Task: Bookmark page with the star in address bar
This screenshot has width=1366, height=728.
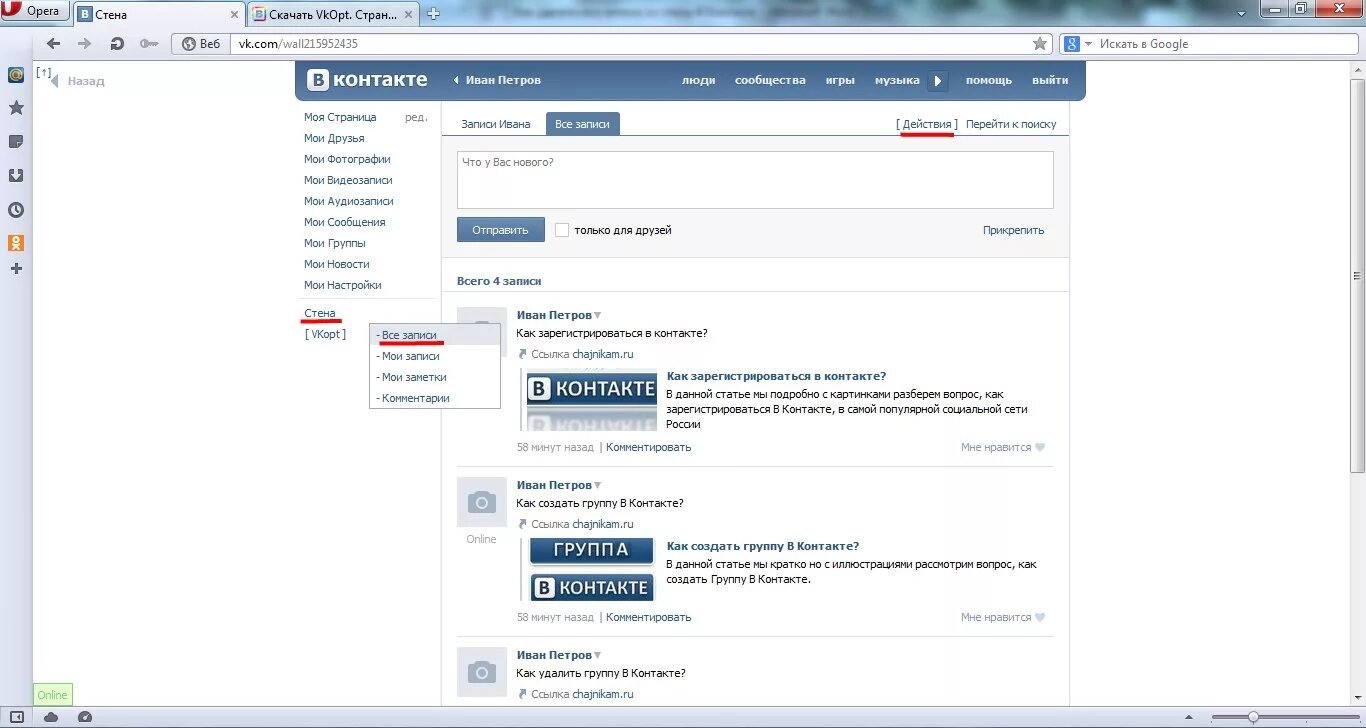Action: pos(1040,44)
